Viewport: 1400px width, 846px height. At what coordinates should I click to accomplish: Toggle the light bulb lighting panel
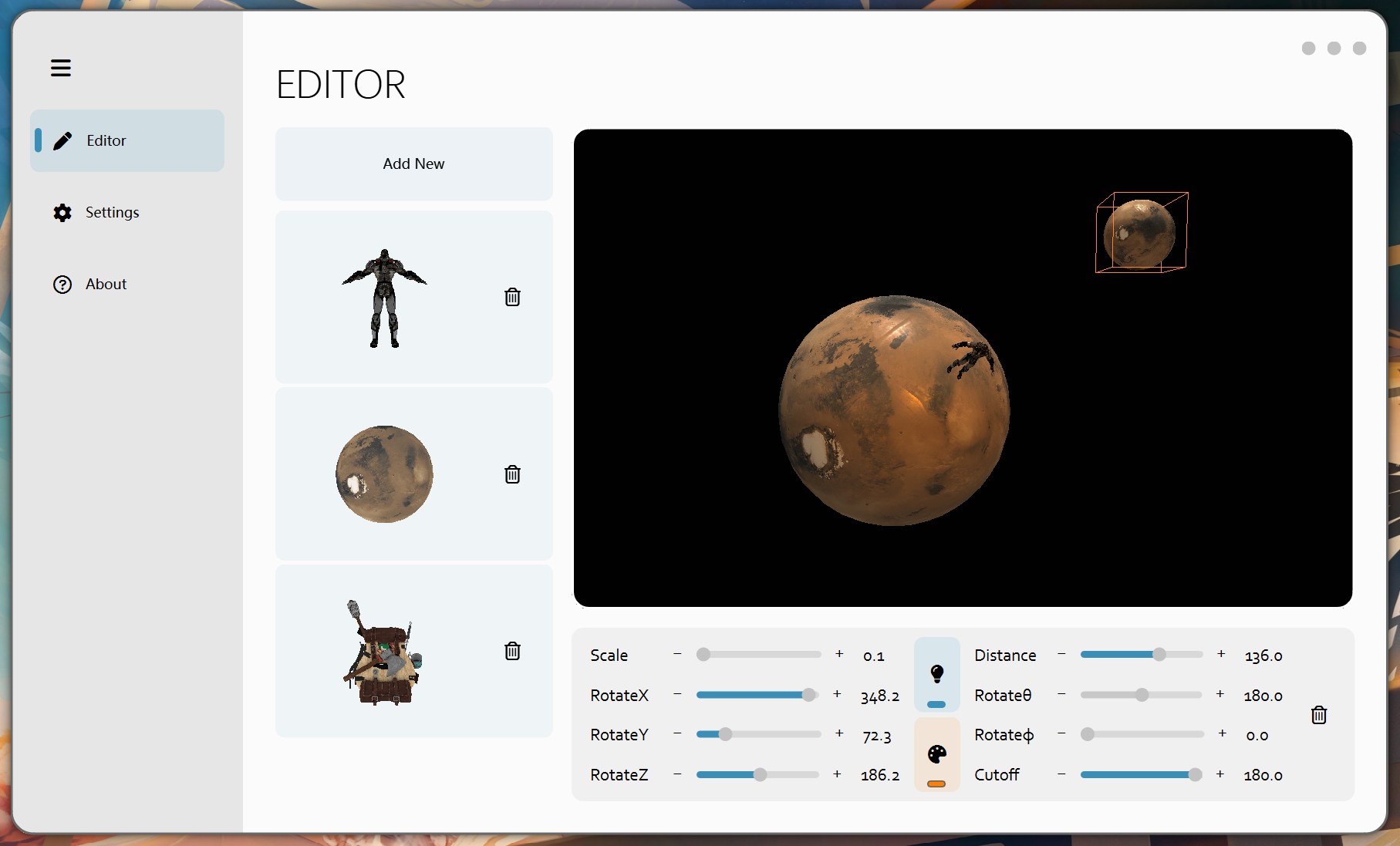936,674
